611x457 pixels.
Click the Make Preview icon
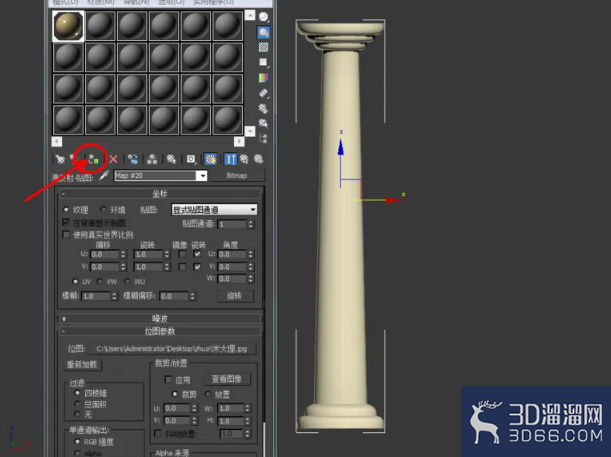tap(263, 93)
